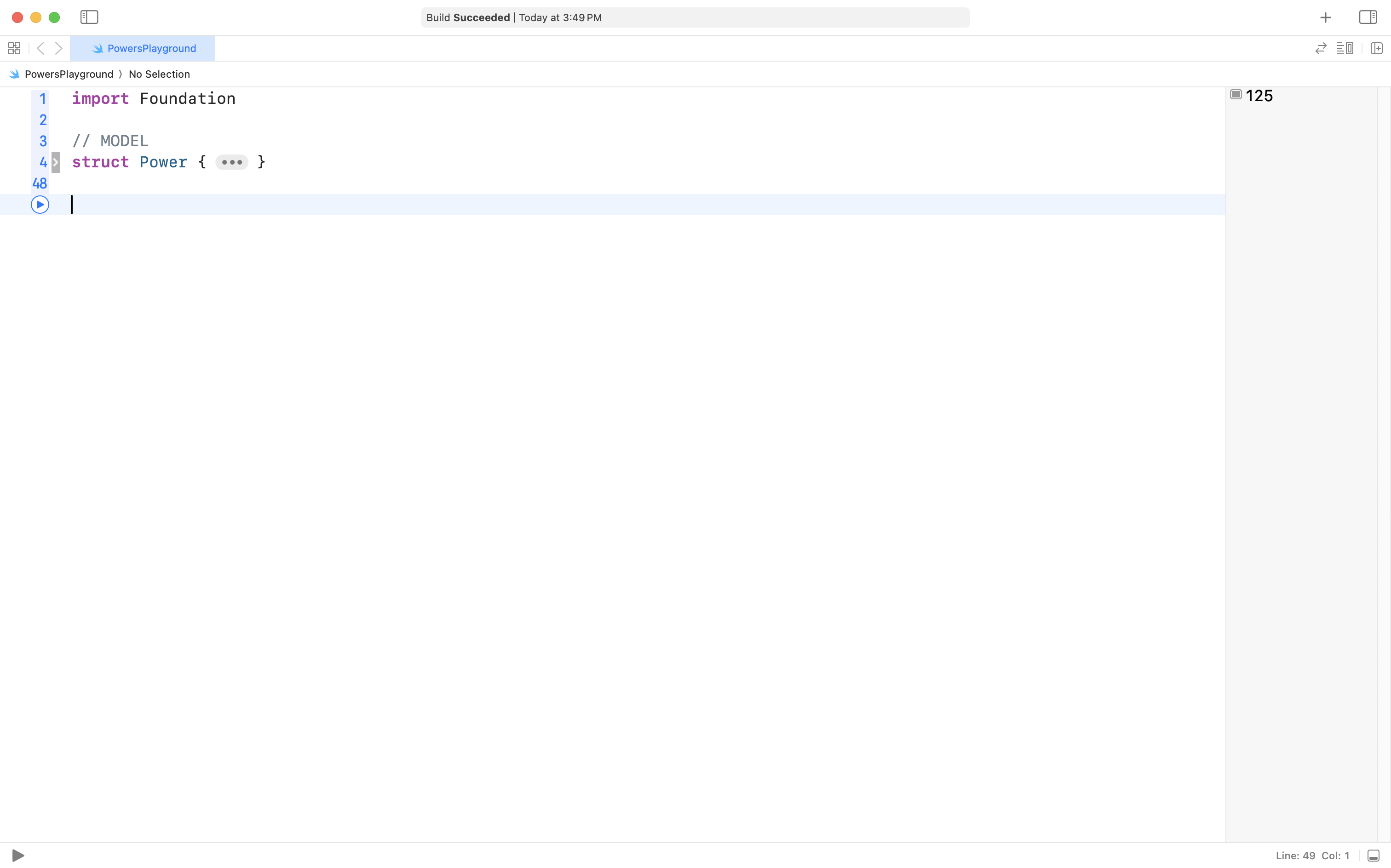1391x868 pixels.
Task: Go forward in editor history
Action: pyautogui.click(x=58, y=48)
